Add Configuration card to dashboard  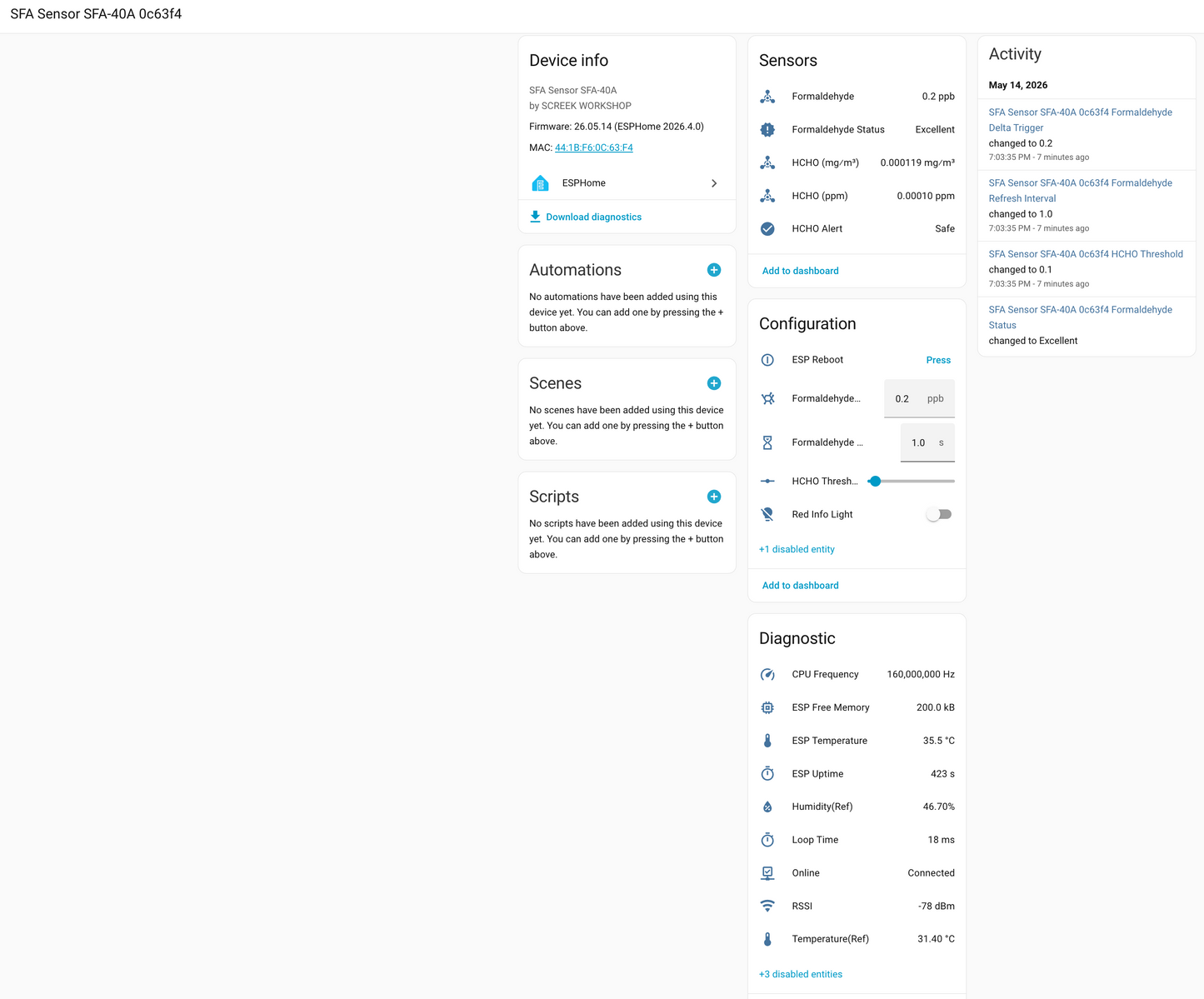click(x=801, y=586)
